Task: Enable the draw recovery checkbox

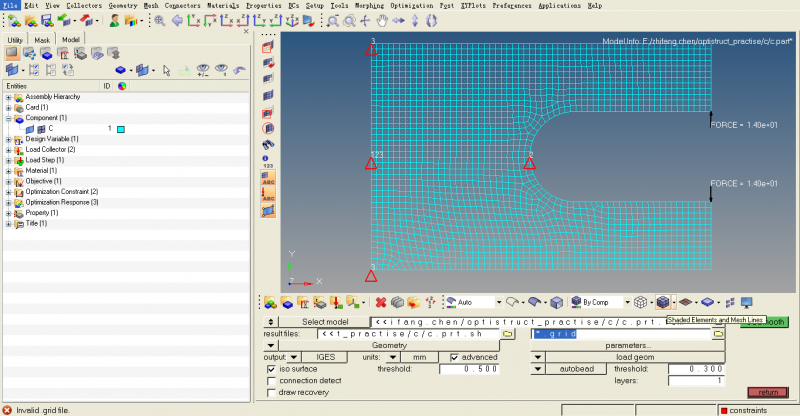Action: 272,392
